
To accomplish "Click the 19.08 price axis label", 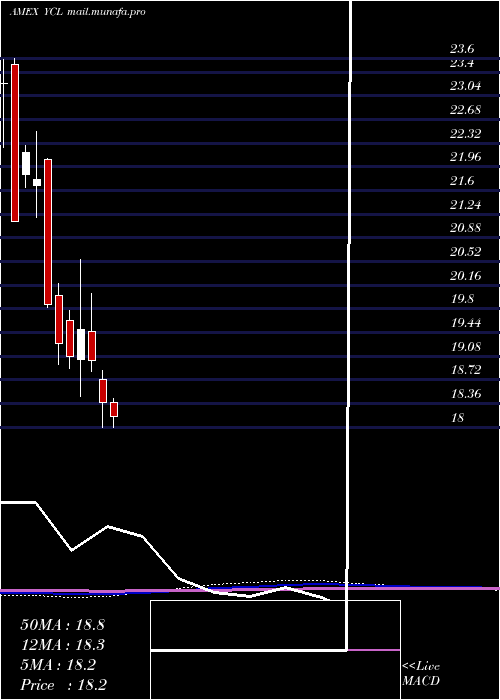I will tap(466, 346).
